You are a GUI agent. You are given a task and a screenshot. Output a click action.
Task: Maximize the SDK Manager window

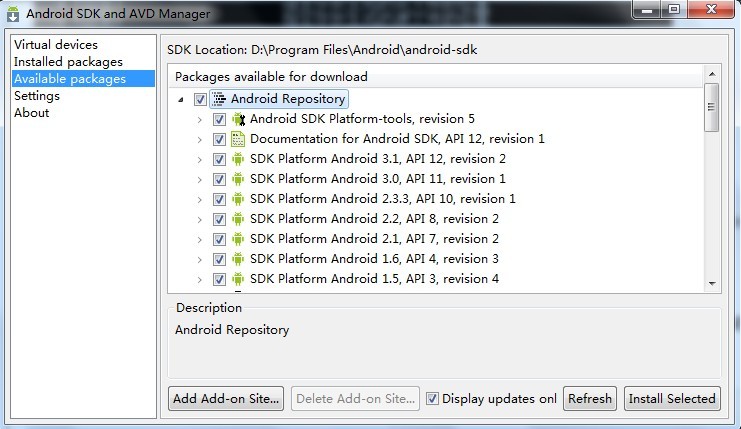tap(674, 9)
